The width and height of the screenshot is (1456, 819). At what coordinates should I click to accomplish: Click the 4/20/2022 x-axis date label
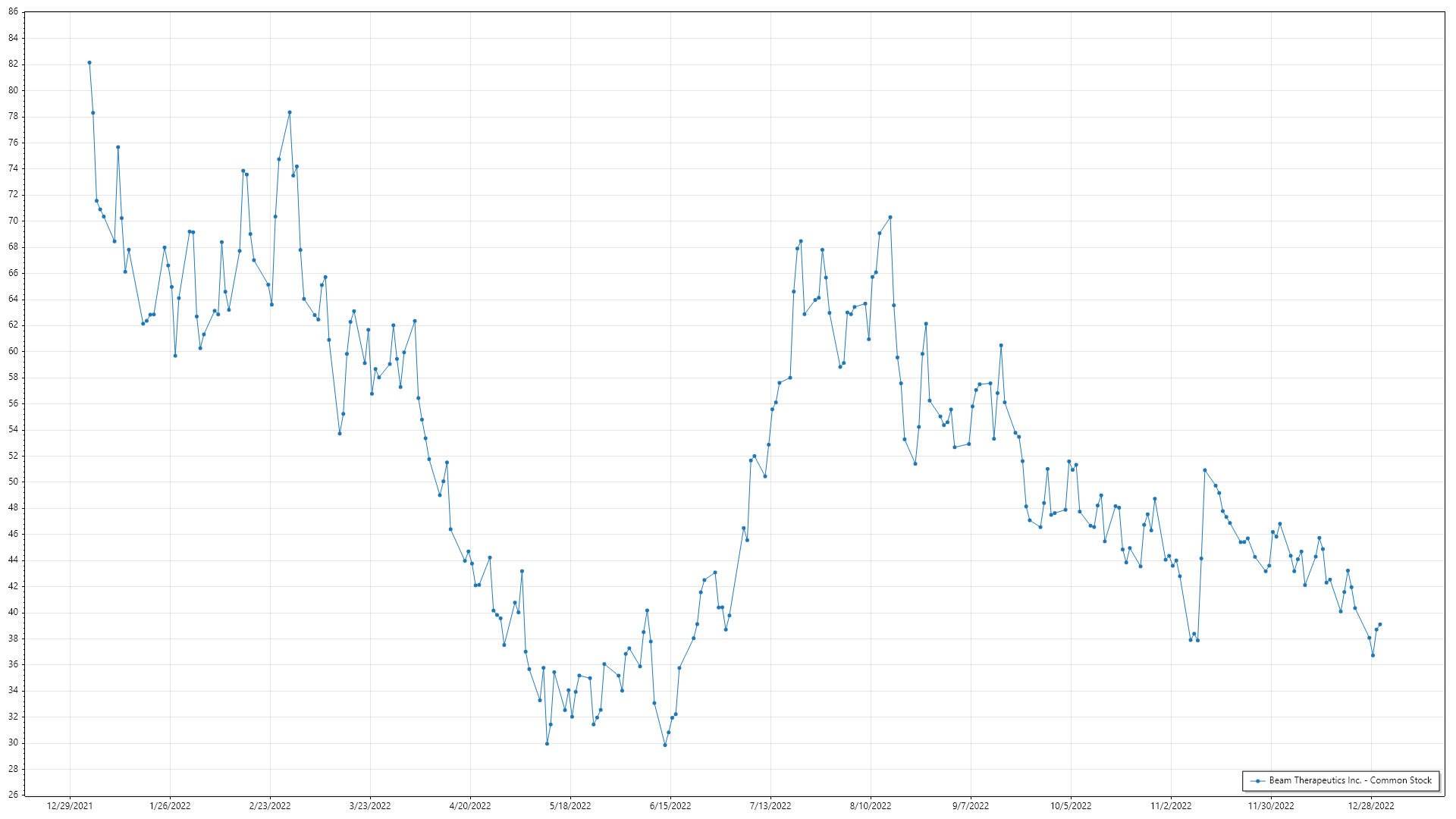point(470,806)
